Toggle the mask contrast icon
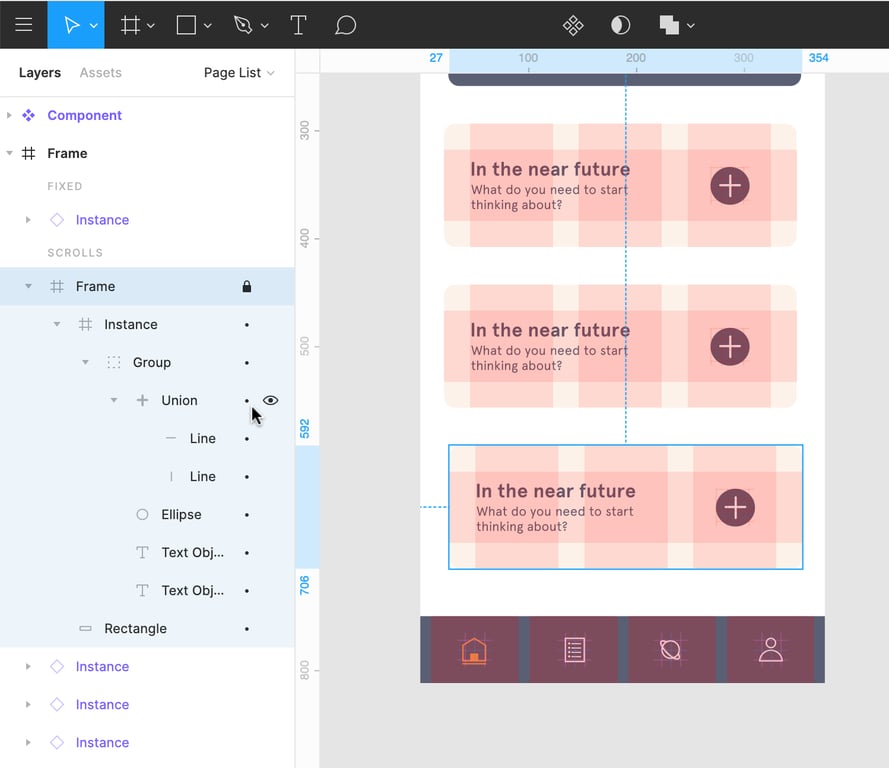Viewport: 889px width, 768px height. coord(620,25)
